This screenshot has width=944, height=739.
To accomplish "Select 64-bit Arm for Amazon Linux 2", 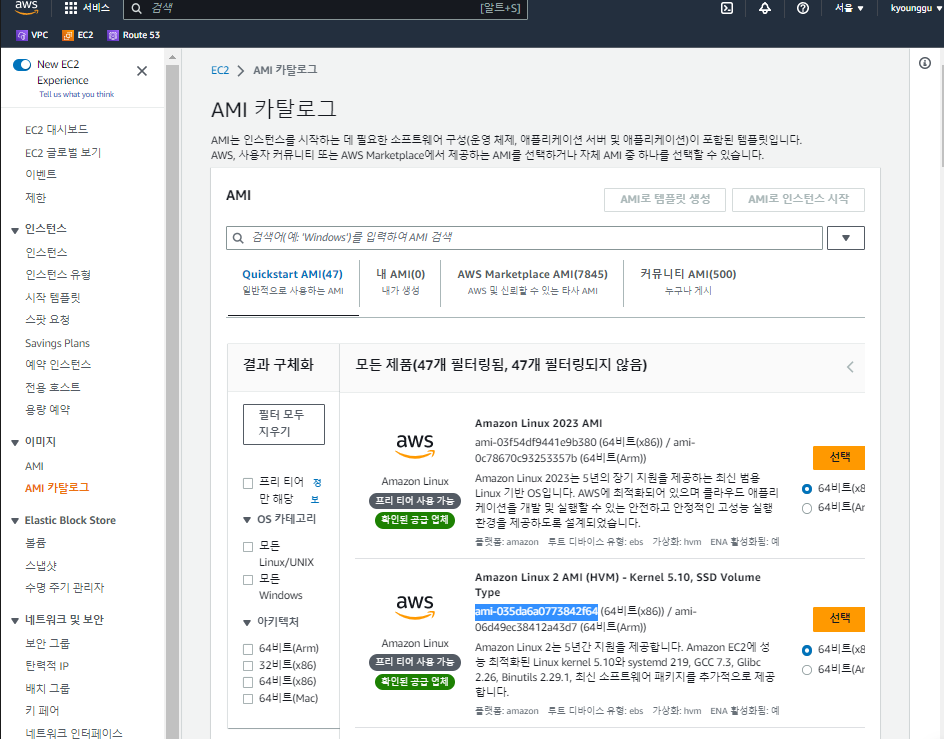I will coord(807,670).
